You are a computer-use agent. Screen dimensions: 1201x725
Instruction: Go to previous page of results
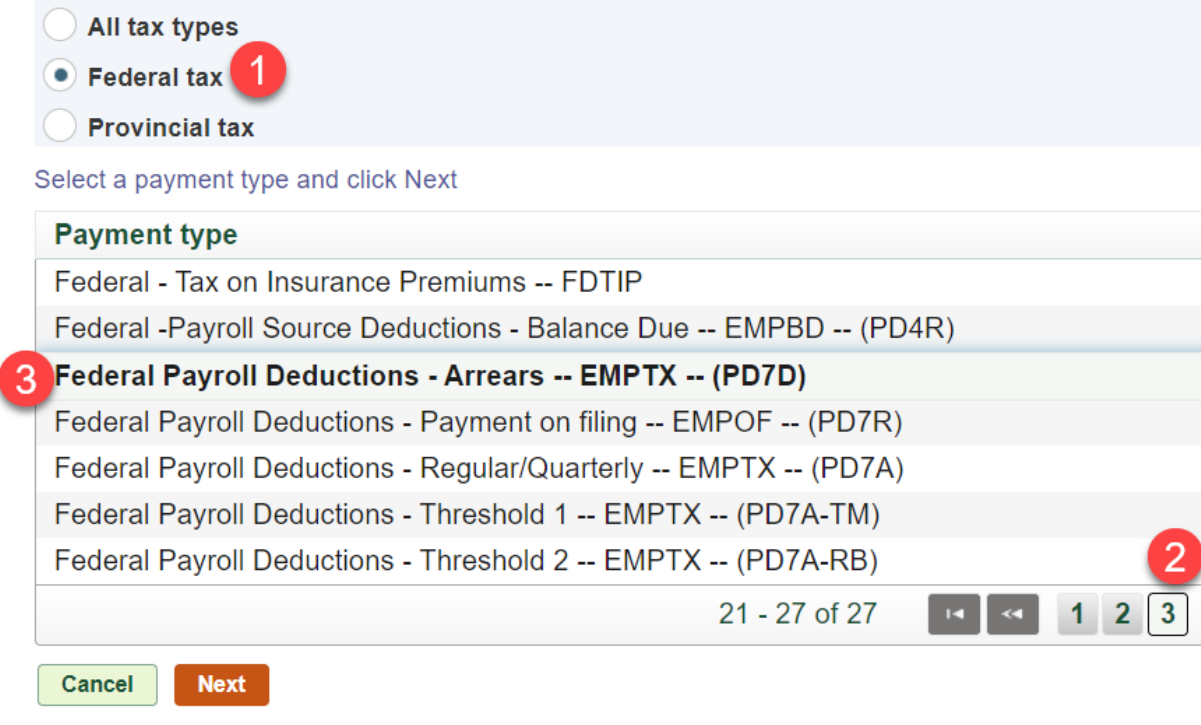(x=1012, y=615)
